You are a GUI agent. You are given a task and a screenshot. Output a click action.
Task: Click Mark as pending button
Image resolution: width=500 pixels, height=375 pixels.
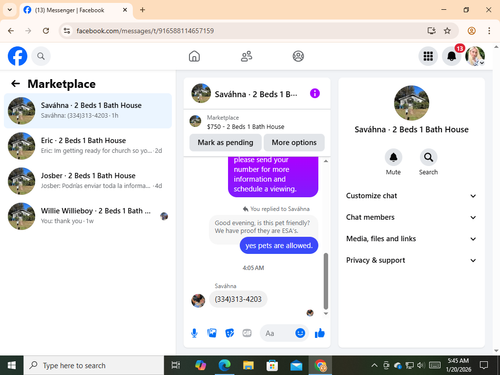225,142
